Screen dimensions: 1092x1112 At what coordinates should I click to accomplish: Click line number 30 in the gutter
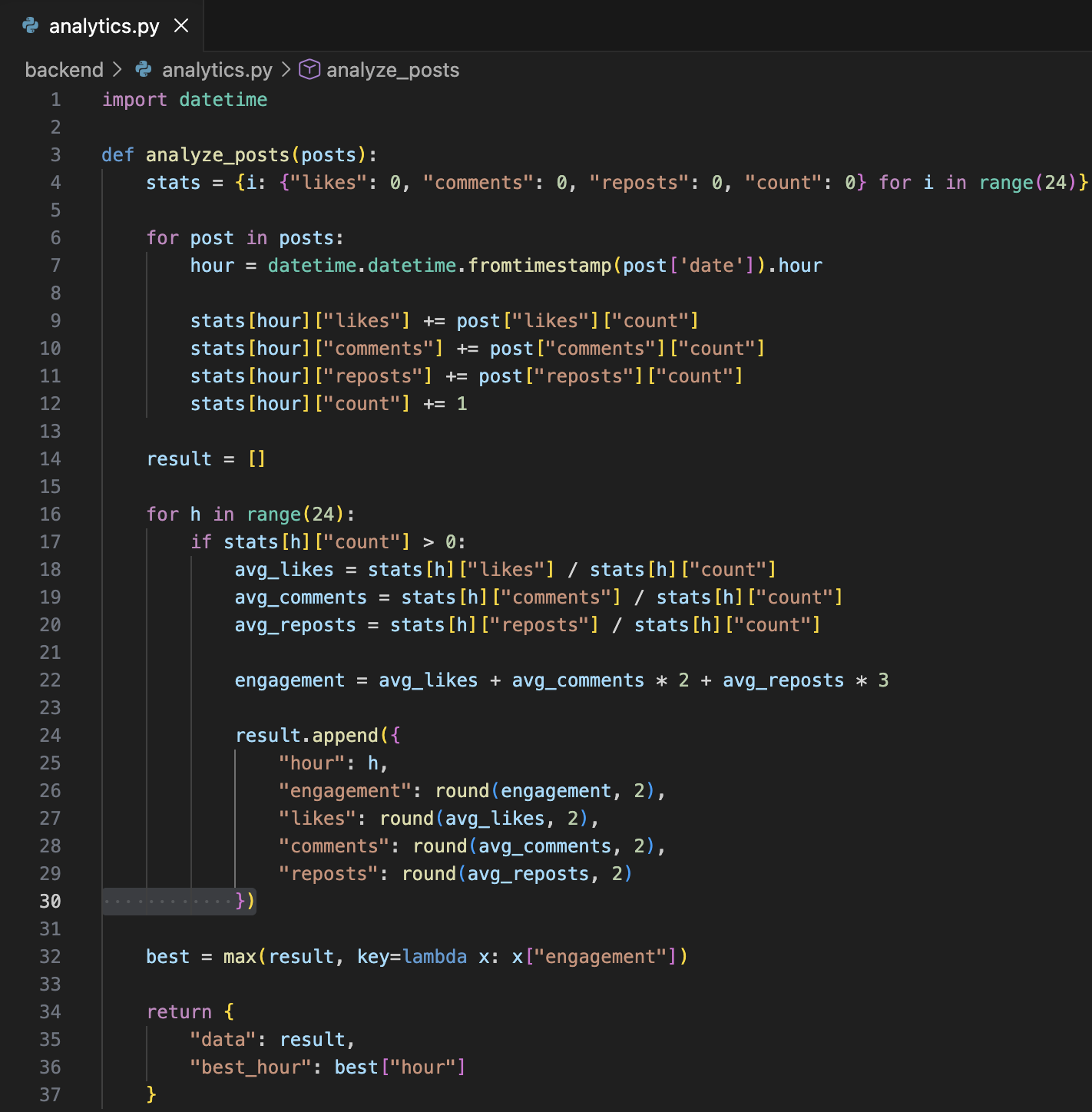click(50, 902)
